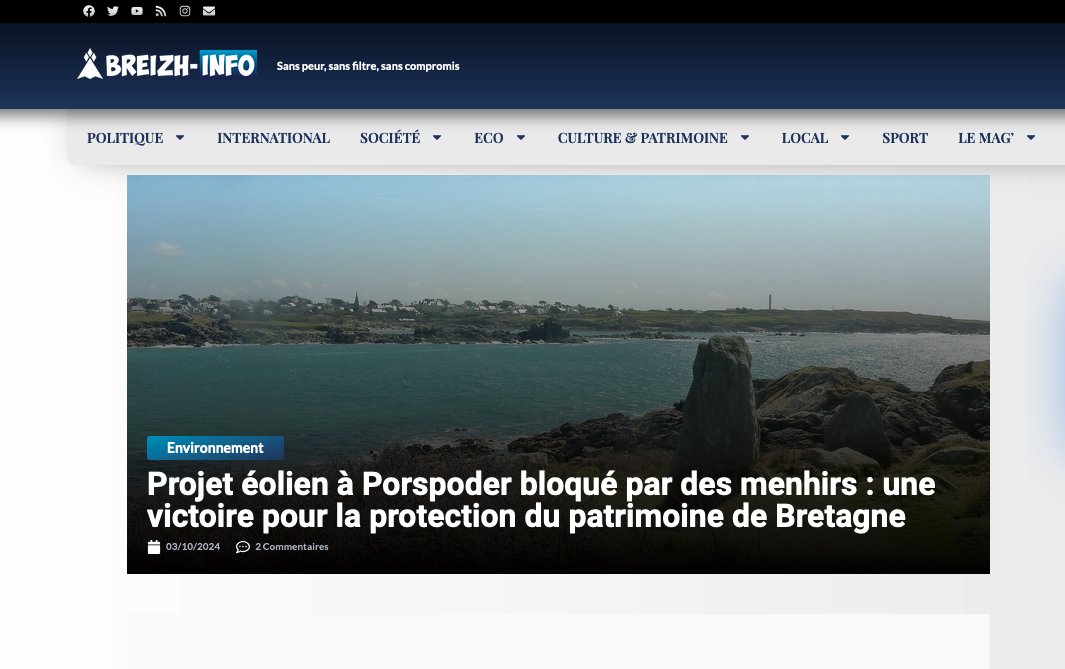Open the INTERNATIONAL menu item
The width and height of the screenshot is (1065, 669).
tap(273, 138)
